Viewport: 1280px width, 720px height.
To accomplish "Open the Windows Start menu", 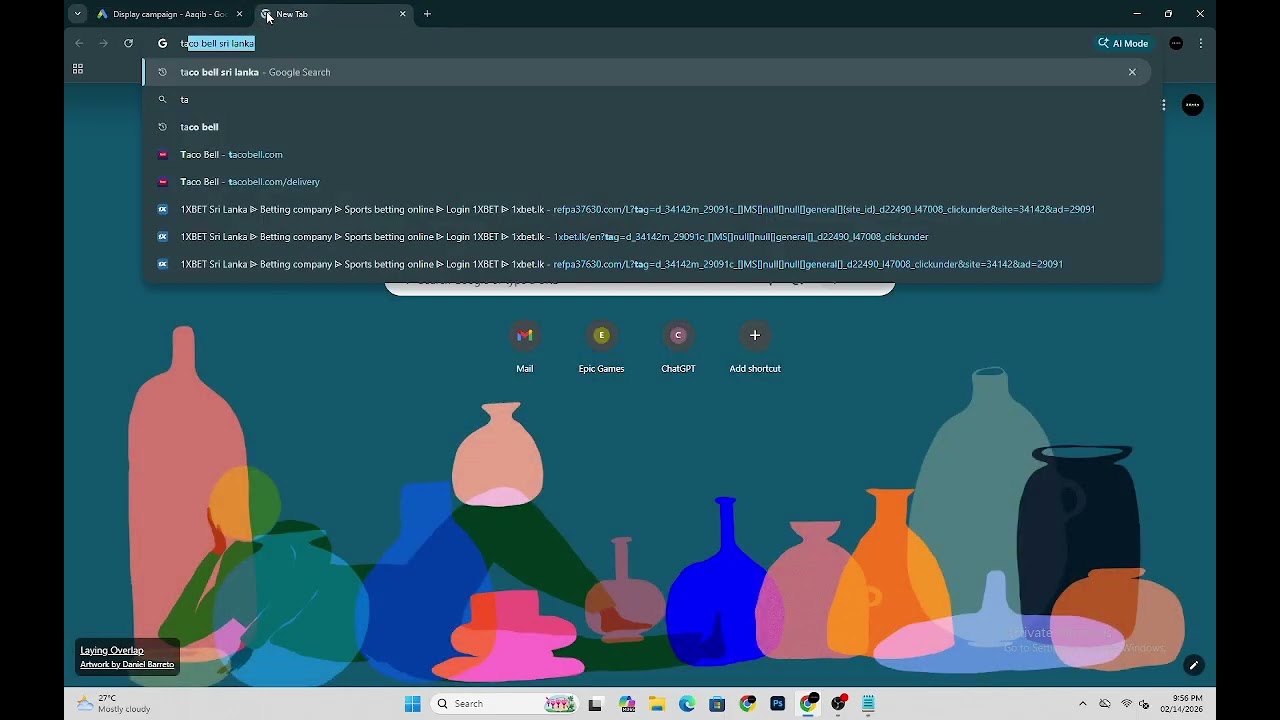I will pyautogui.click(x=412, y=704).
